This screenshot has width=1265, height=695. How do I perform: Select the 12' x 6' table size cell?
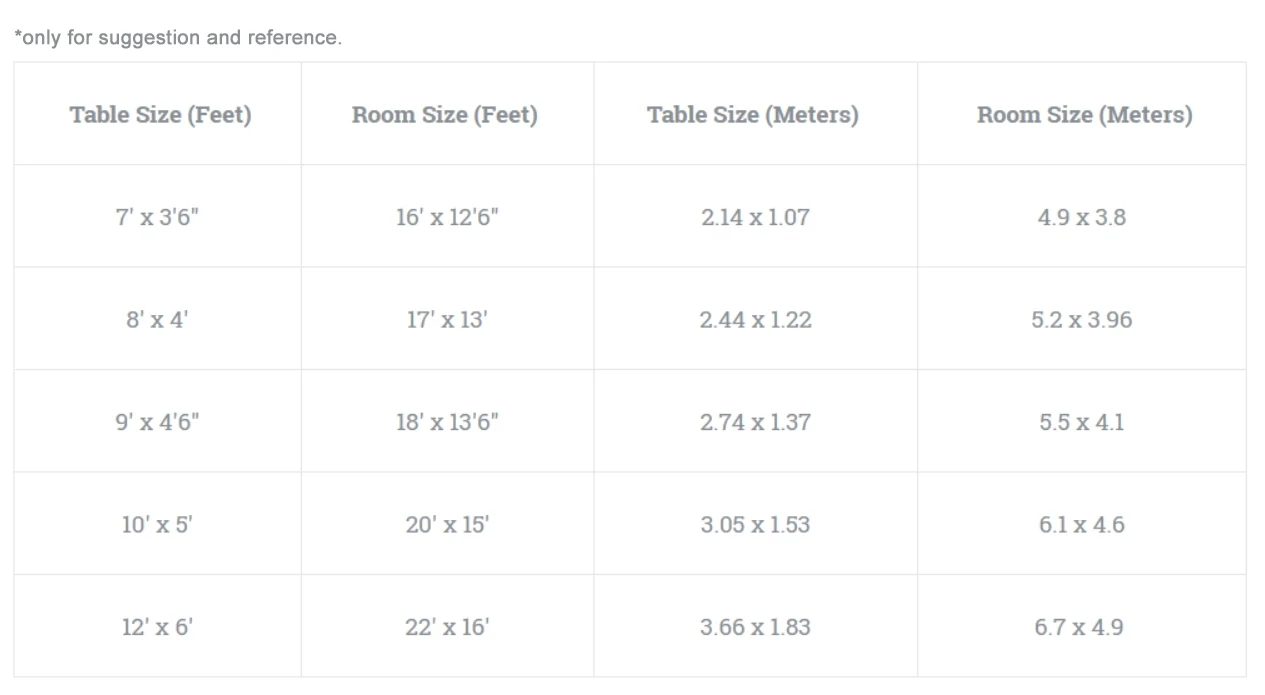(x=157, y=627)
